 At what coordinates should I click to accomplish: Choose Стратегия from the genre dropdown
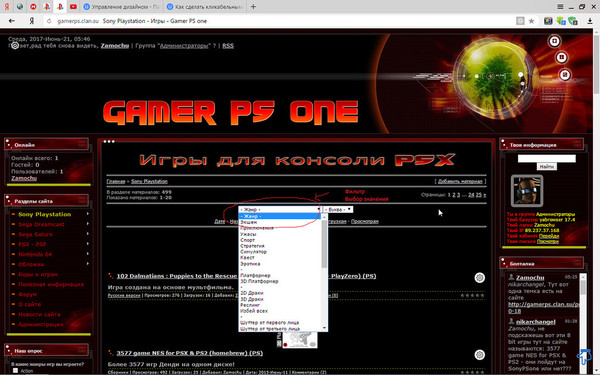click(x=252, y=246)
